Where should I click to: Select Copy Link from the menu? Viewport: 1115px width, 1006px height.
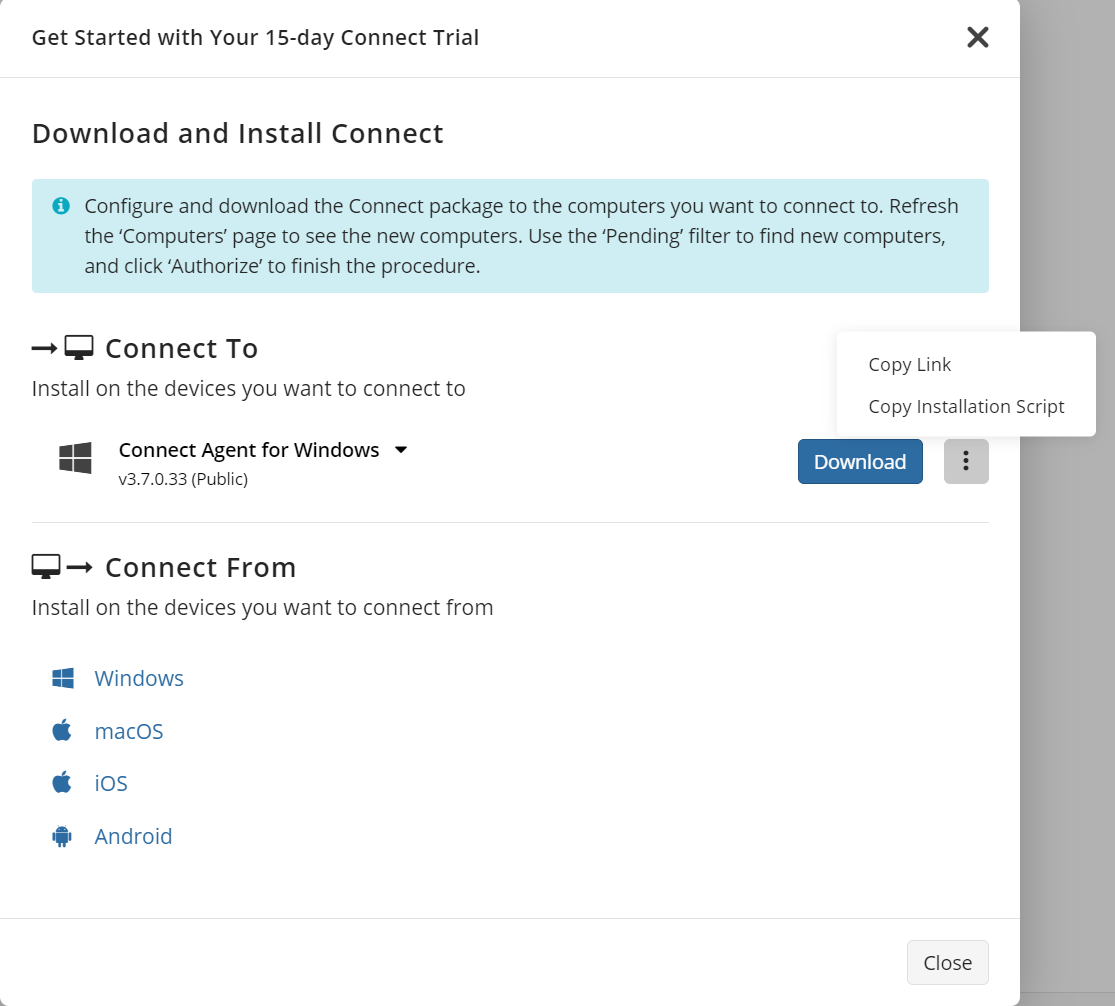click(909, 364)
